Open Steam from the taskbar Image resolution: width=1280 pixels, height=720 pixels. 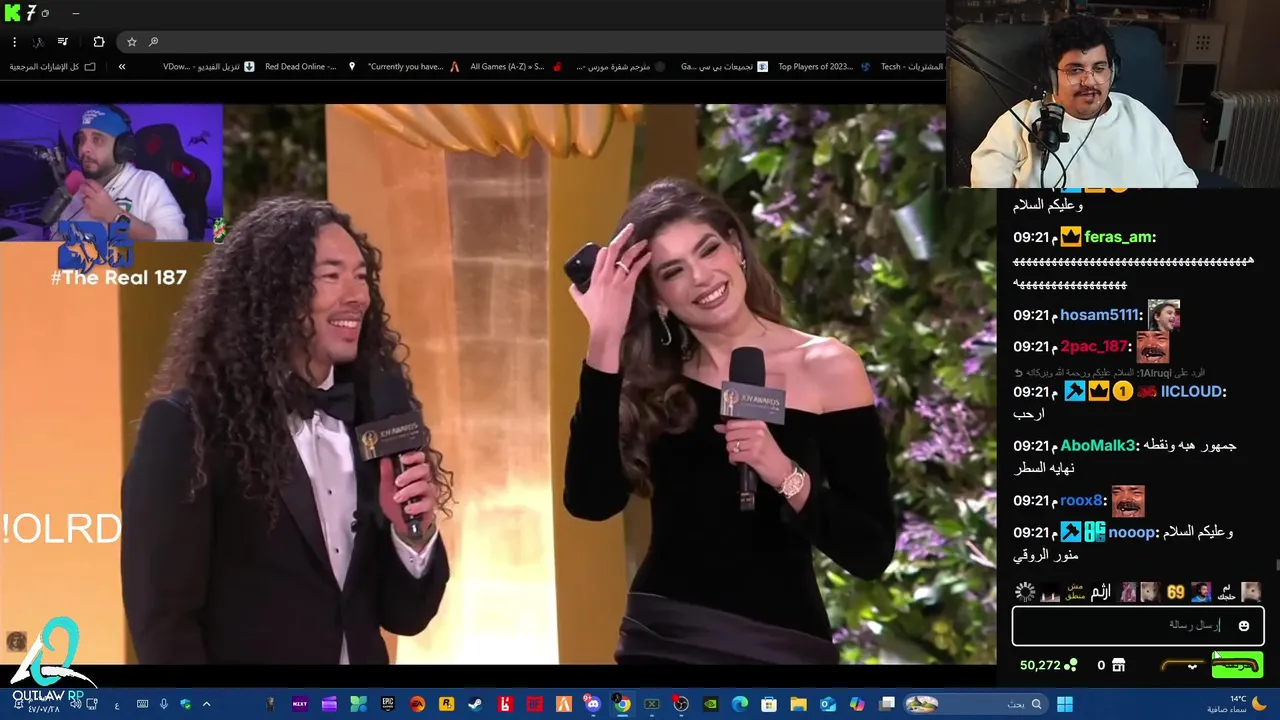pyautogui.click(x=475, y=704)
